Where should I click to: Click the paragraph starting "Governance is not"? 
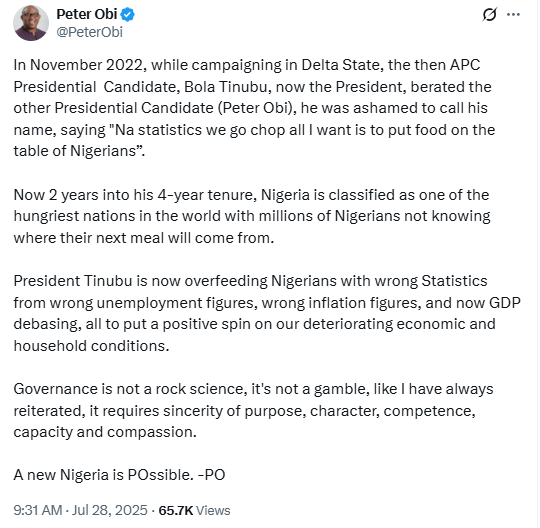pos(253,411)
